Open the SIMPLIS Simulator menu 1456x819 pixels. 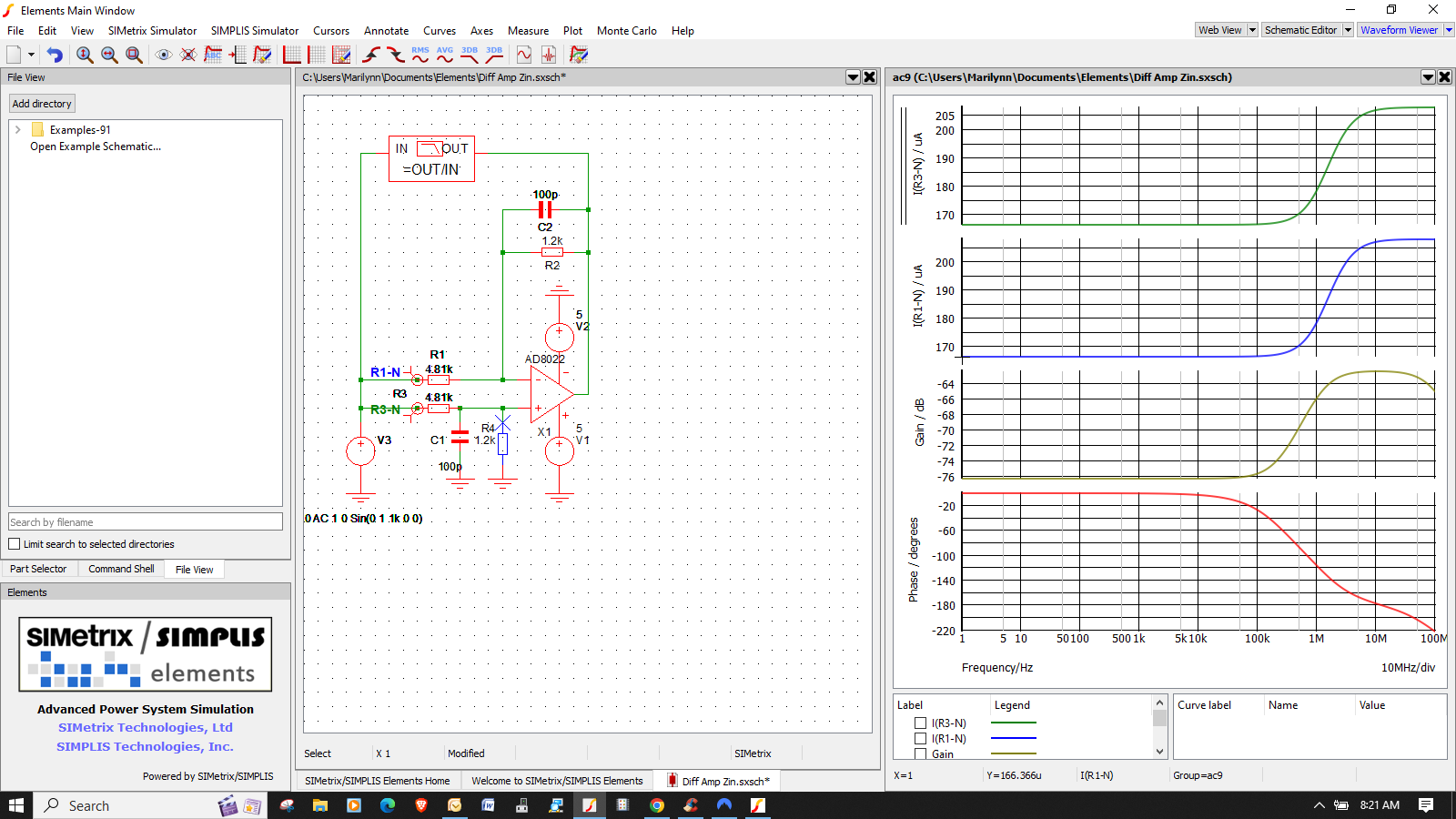(255, 31)
